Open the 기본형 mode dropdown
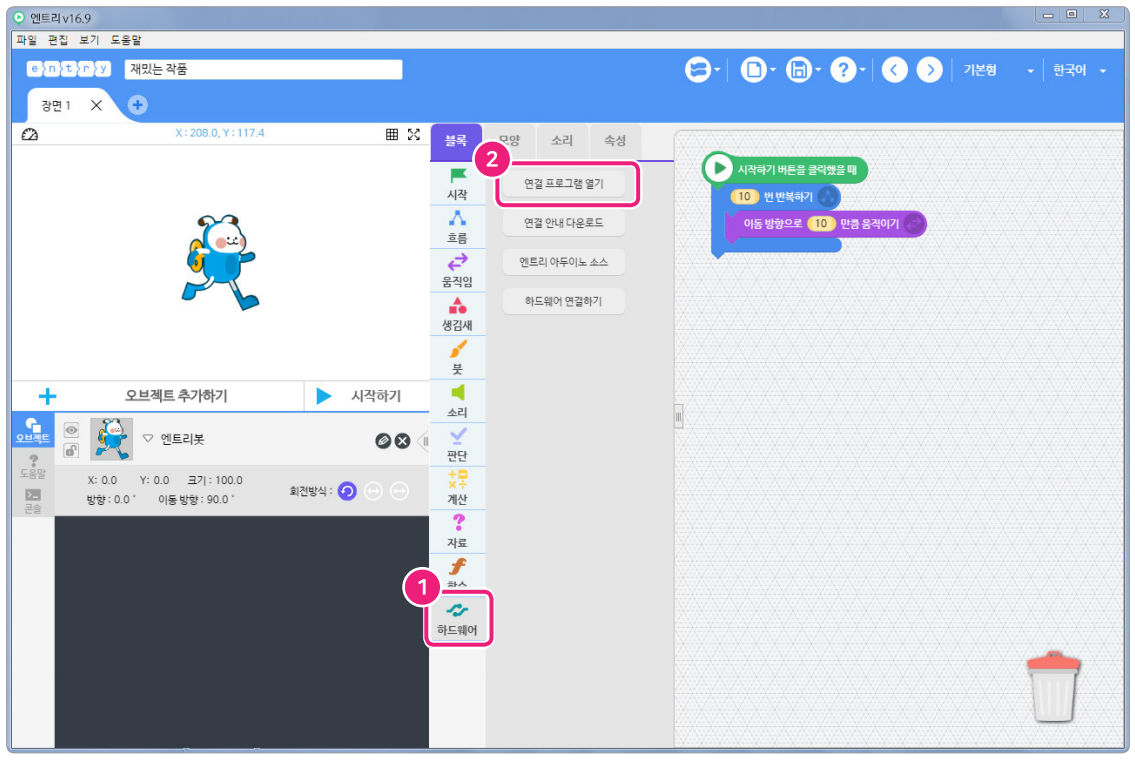 click(x=997, y=70)
